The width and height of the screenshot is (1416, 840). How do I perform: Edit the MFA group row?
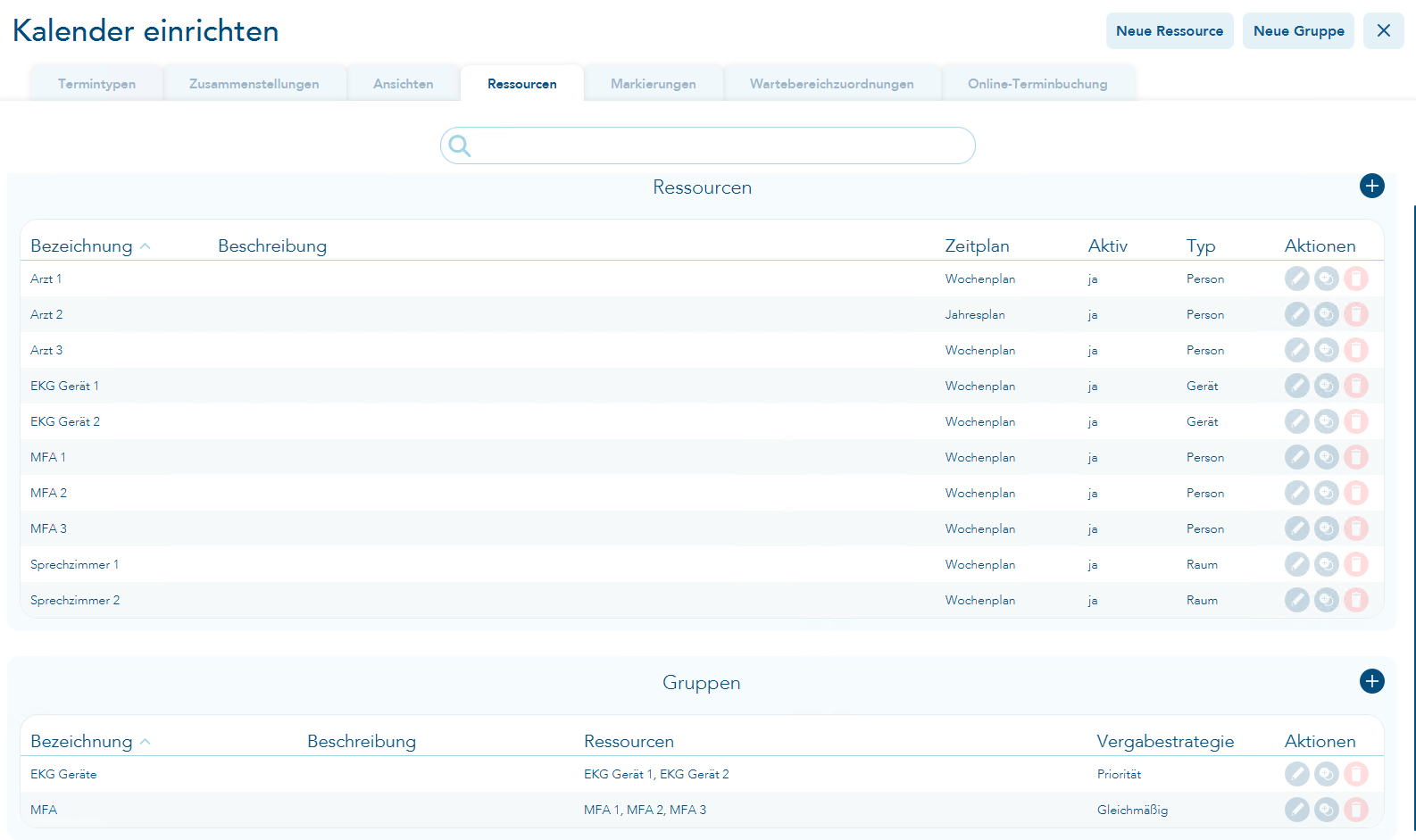coord(1297,810)
